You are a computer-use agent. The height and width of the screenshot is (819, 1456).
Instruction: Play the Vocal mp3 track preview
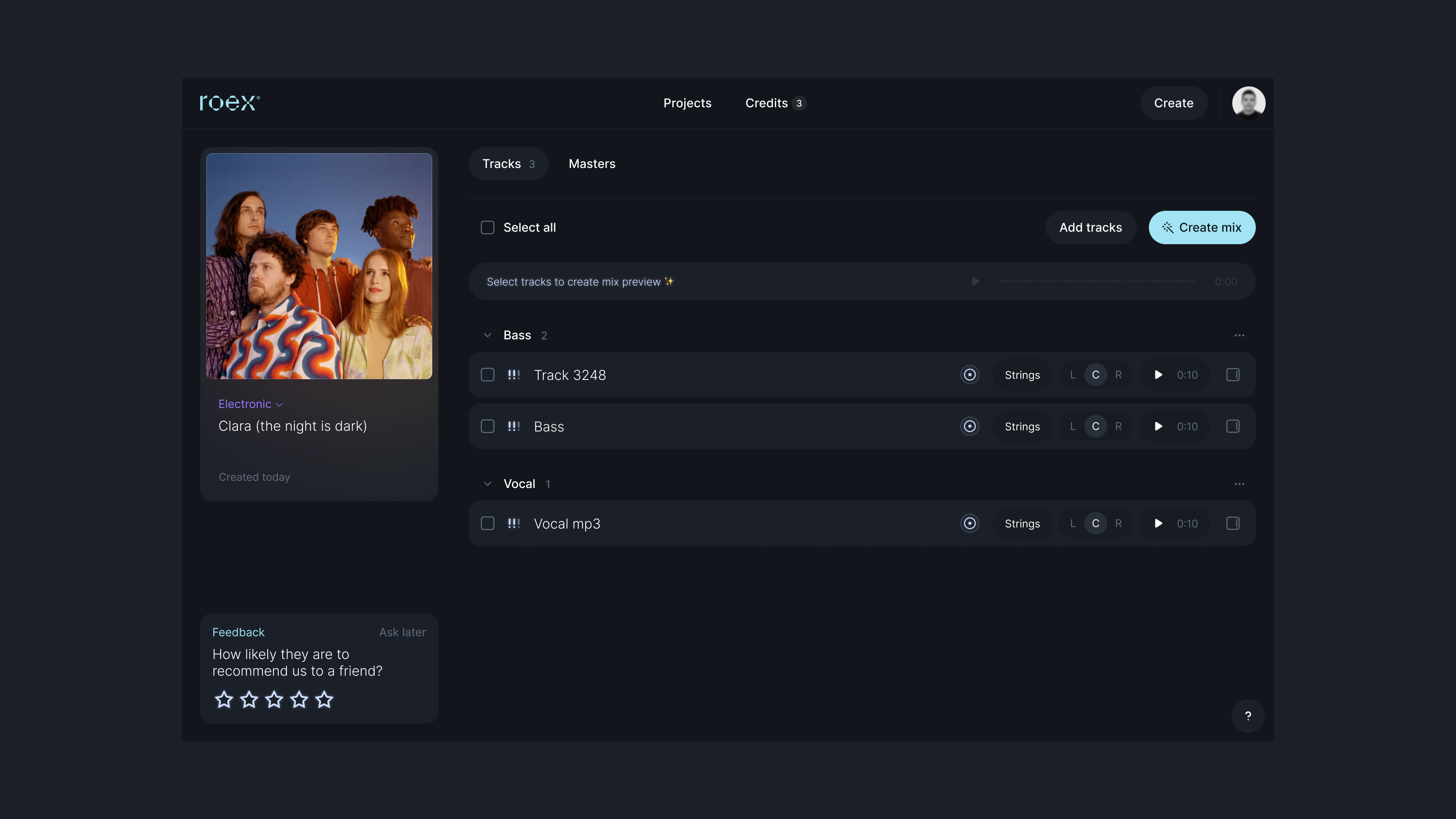tap(1158, 523)
